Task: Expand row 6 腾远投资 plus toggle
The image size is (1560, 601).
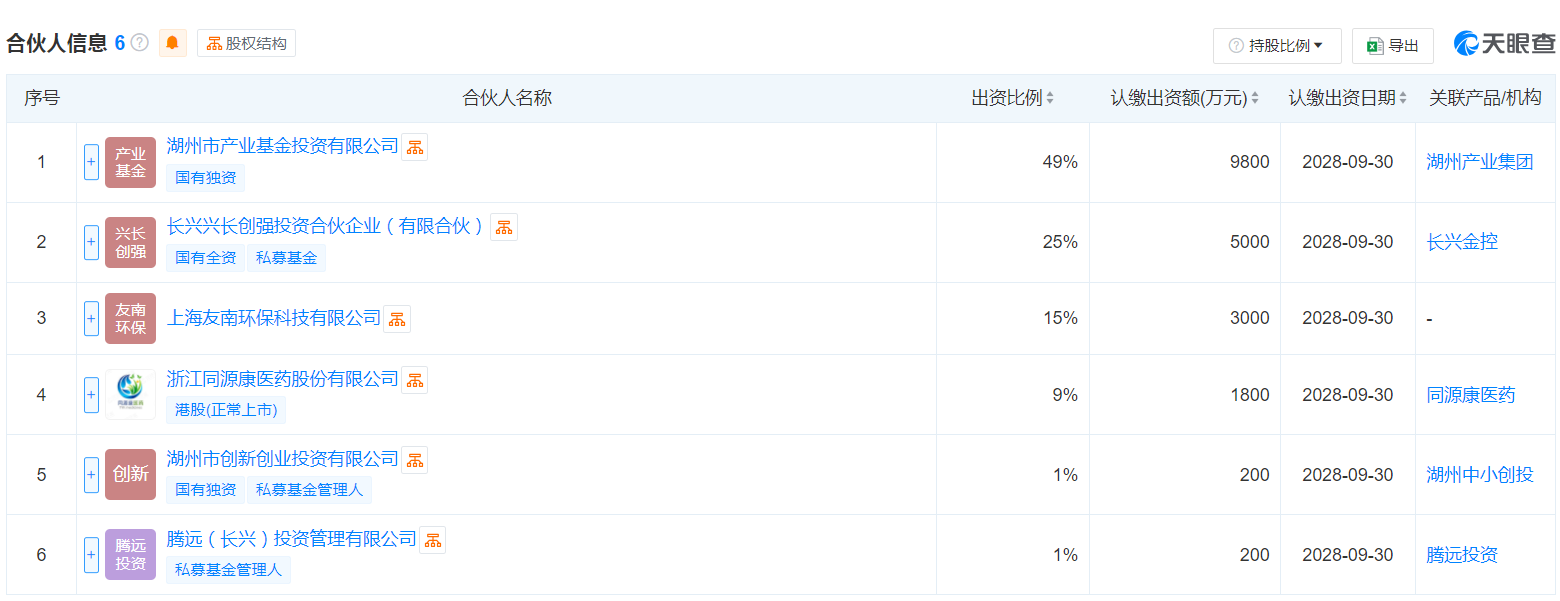Action: [x=91, y=554]
